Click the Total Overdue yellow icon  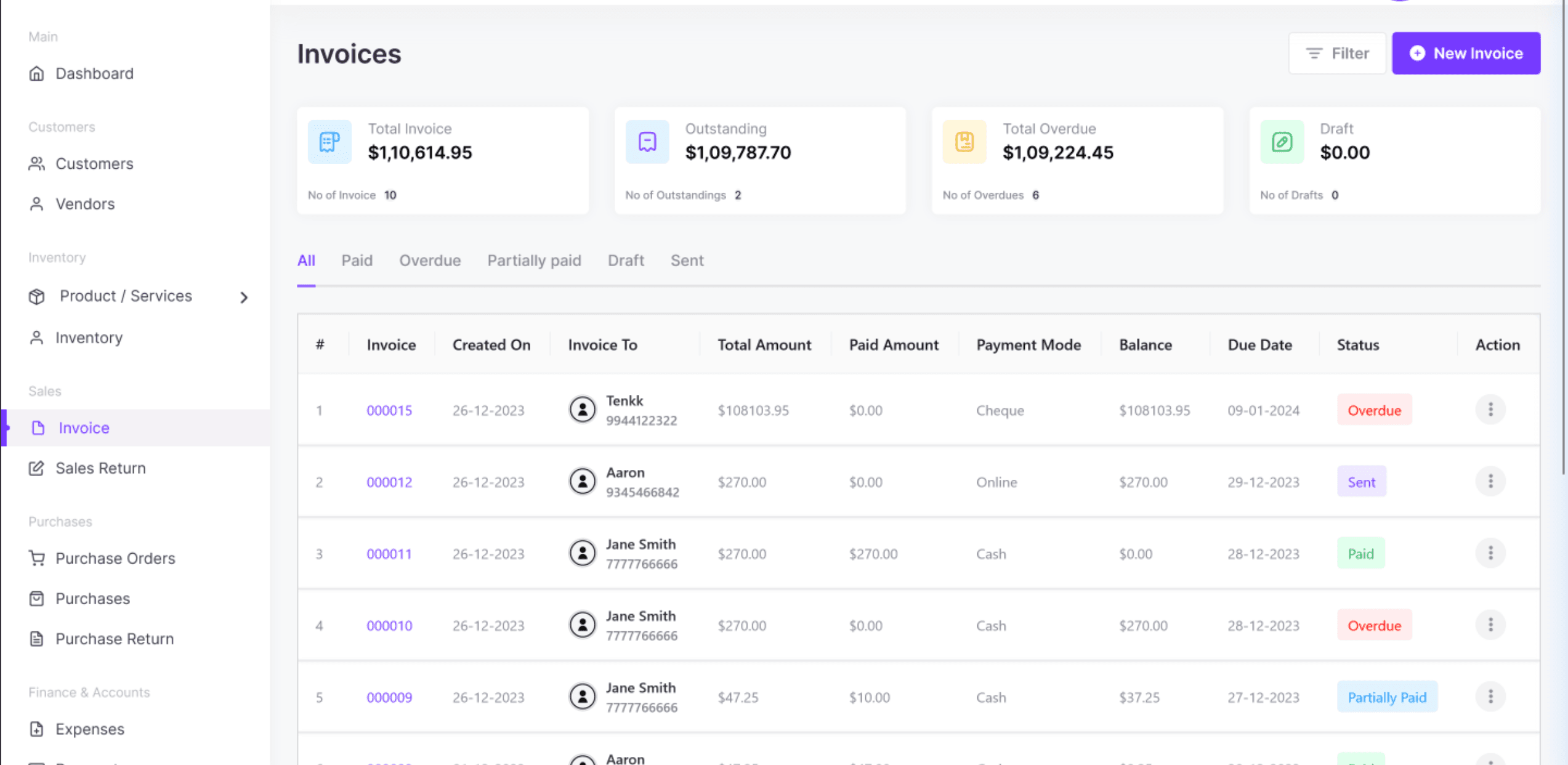pyautogui.click(x=964, y=142)
